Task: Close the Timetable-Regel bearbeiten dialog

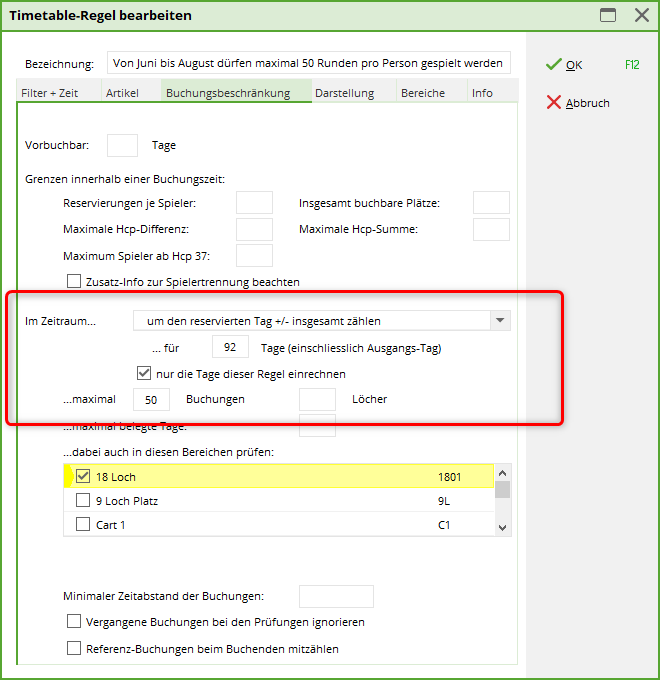Action: [x=641, y=15]
